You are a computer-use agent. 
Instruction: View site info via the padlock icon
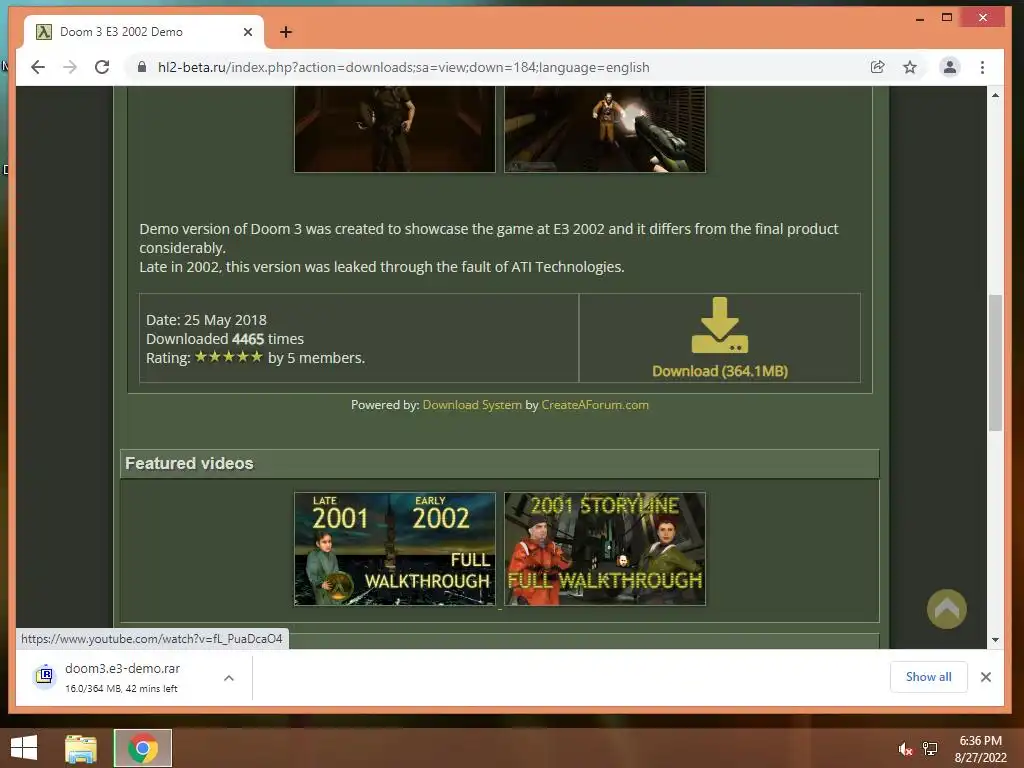click(x=142, y=67)
